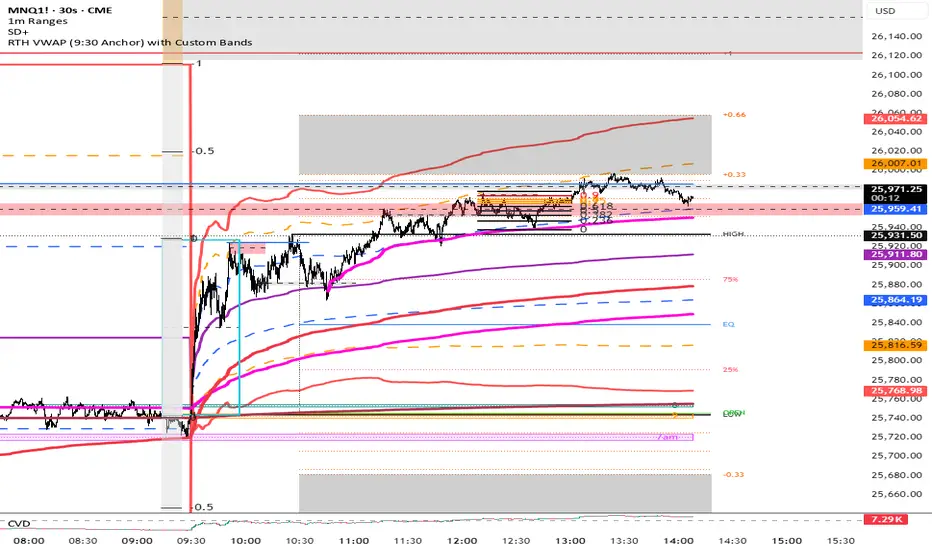Viewport: 932px width, 550px height.
Task: Click the red 26,054.62 price label
Action: pyautogui.click(x=896, y=119)
